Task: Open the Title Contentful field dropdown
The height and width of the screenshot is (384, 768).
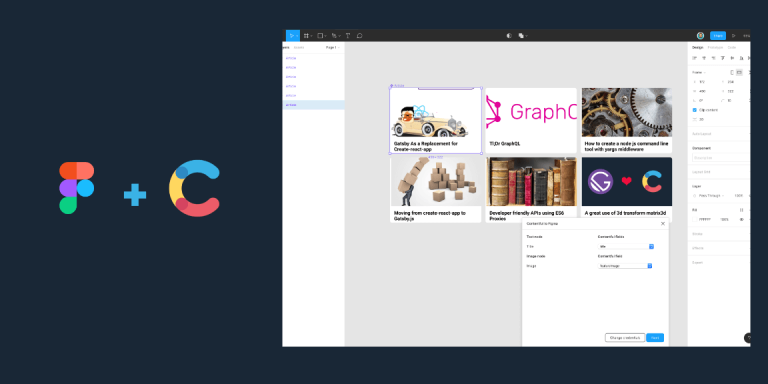Action: 625,246
